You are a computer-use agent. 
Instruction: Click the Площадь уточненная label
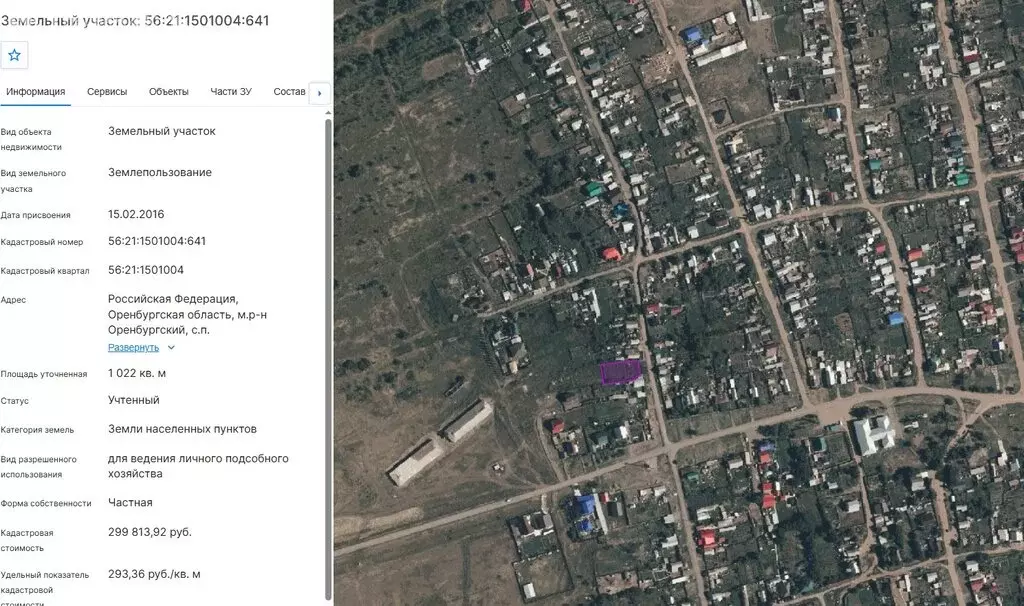44,374
